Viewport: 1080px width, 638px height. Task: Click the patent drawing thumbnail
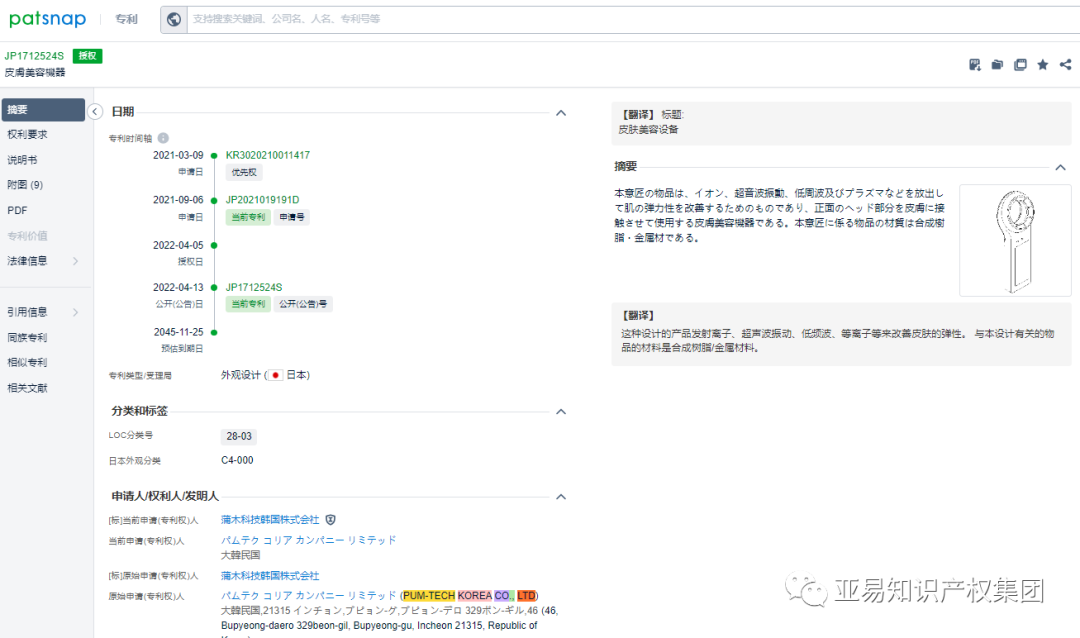click(1015, 240)
